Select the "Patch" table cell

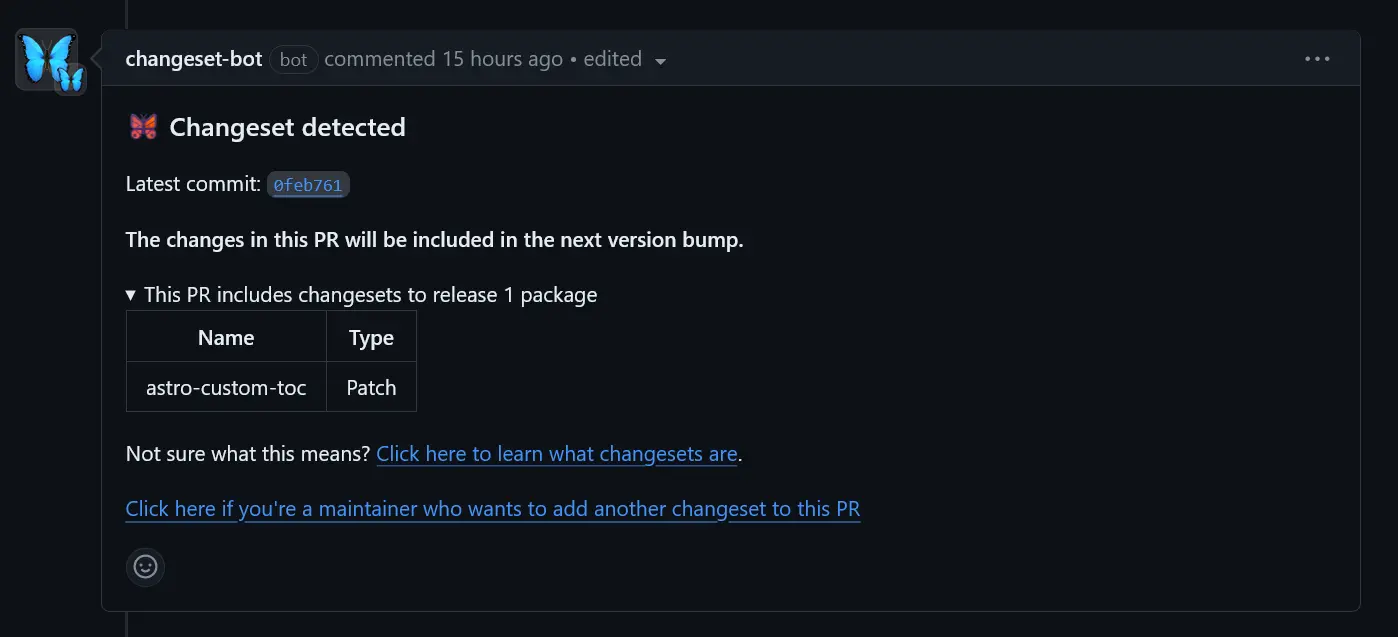point(371,388)
